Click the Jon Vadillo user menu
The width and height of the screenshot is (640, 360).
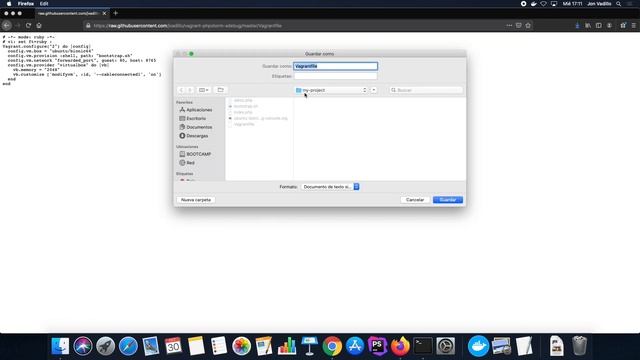tap(599, 4)
